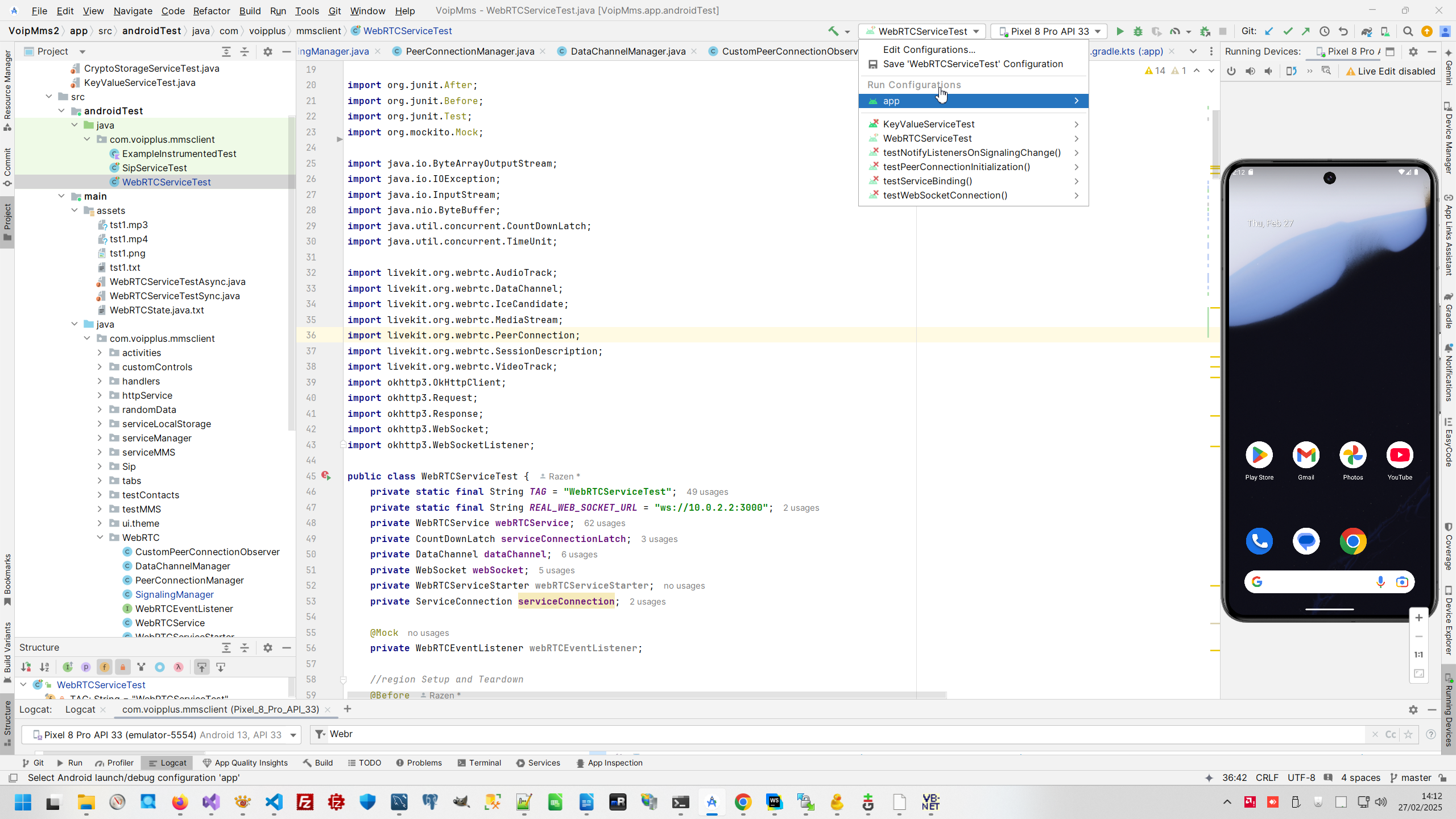1456x819 pixels.
Task: Open Git history clock icon
Action: tap(1325, 31)
